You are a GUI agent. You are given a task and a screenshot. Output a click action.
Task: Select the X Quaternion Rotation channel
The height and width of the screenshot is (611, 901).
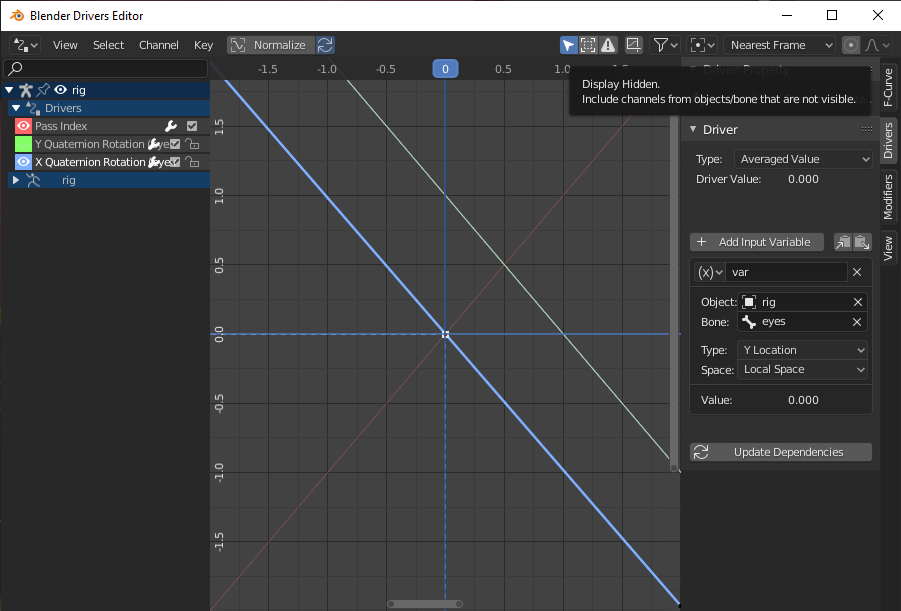click(x=90, y=162)
